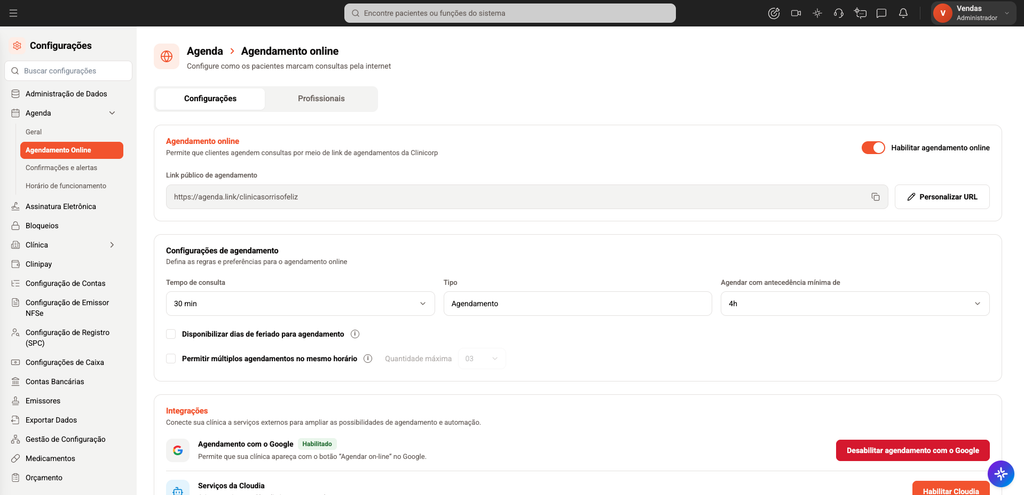The image size is (1024, 495).
Task: Switch to the Profissionais tab
Action: pyautogui.click(x=321, y=99)
